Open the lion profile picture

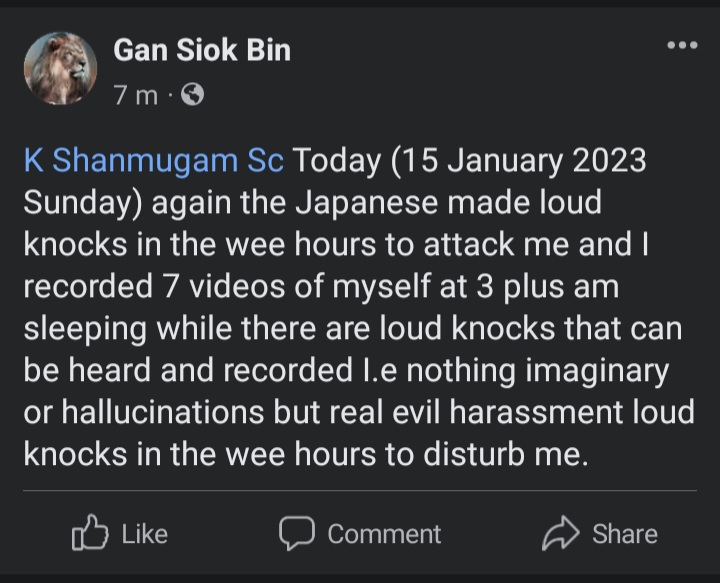tap(60, 68)
